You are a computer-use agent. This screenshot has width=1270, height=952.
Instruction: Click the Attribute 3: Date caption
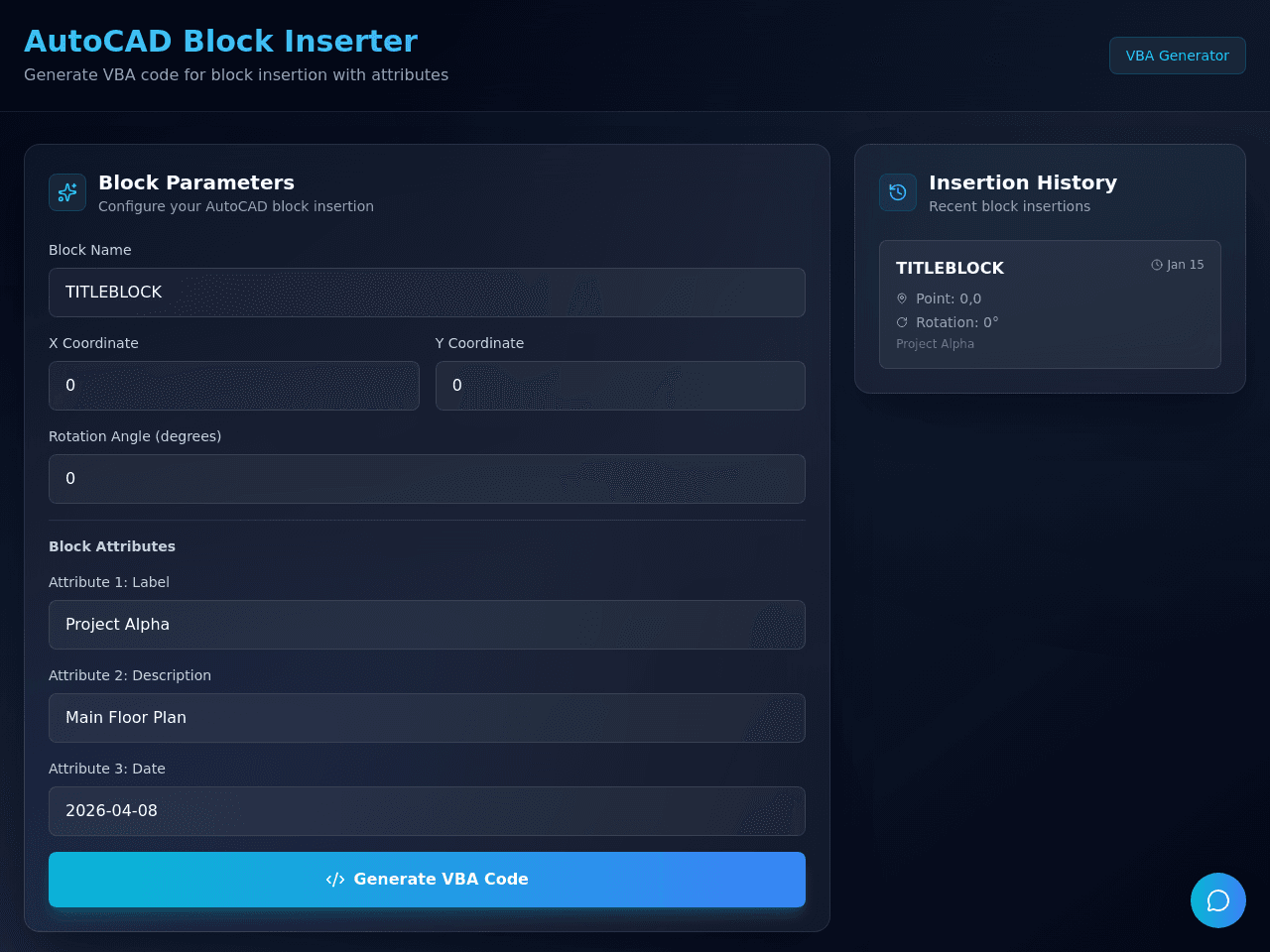(107, 769)
